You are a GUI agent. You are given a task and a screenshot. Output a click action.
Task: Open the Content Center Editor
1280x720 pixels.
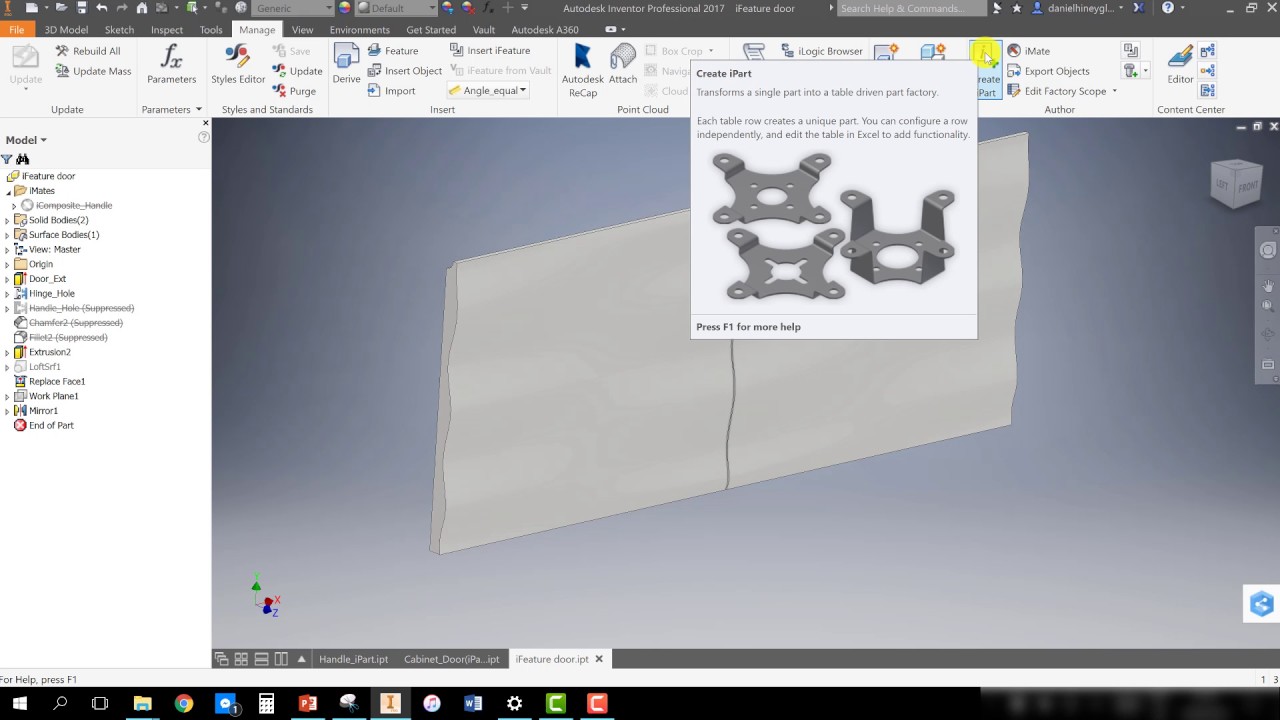click(x=1180, y=64)
